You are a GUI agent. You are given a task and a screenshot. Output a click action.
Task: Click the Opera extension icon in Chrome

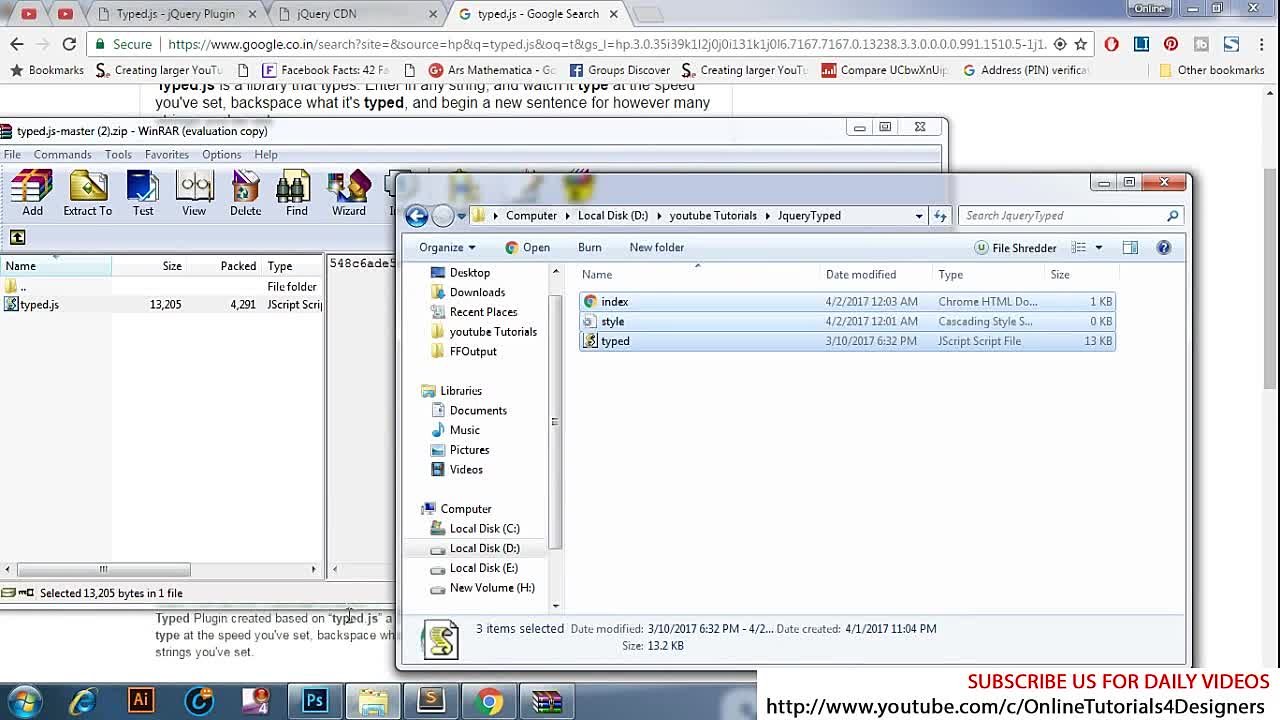point(1111,44)
